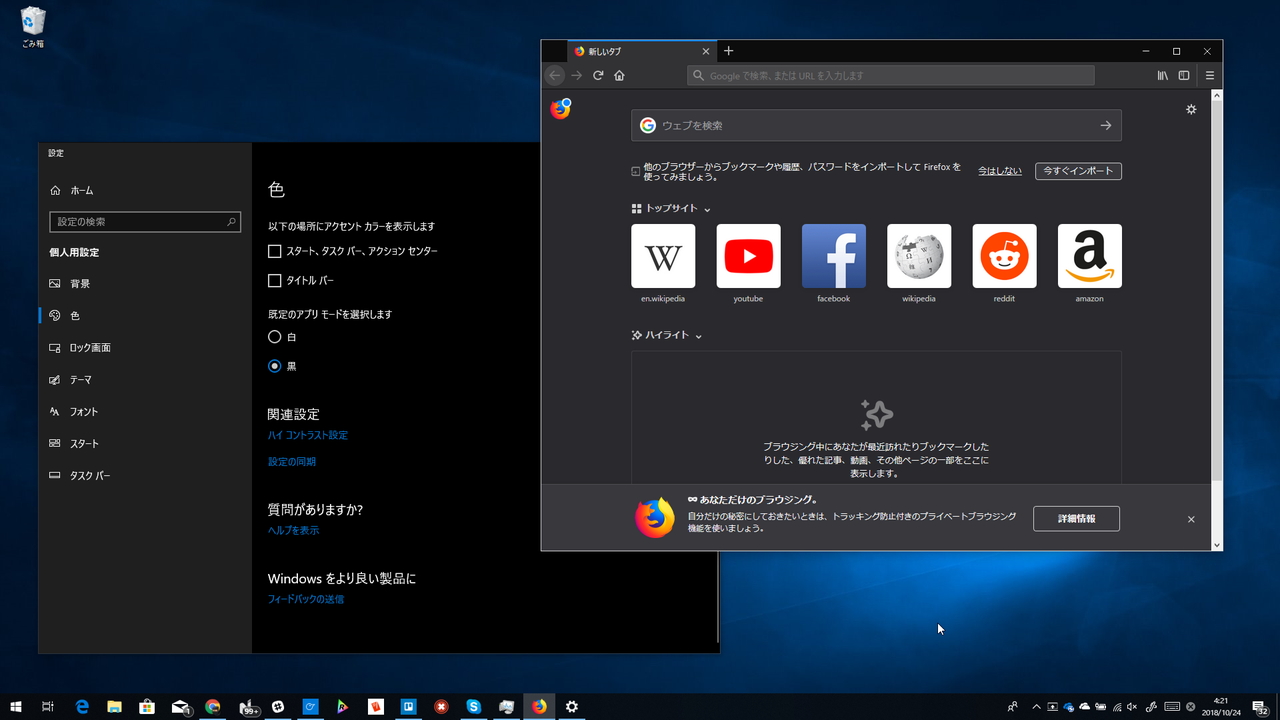This screenshot has height=720, width=1280.
Task: Check the タイトル バー accent color checkbox
Action: pyautogui.click(x=274, y=280)
